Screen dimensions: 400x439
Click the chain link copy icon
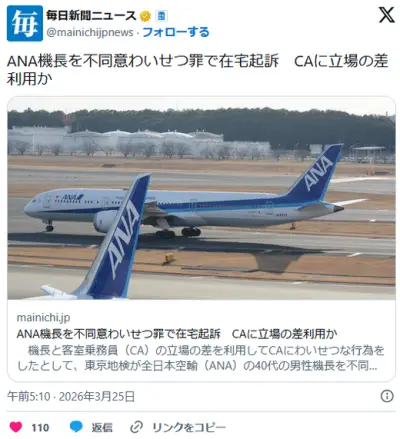136,427
